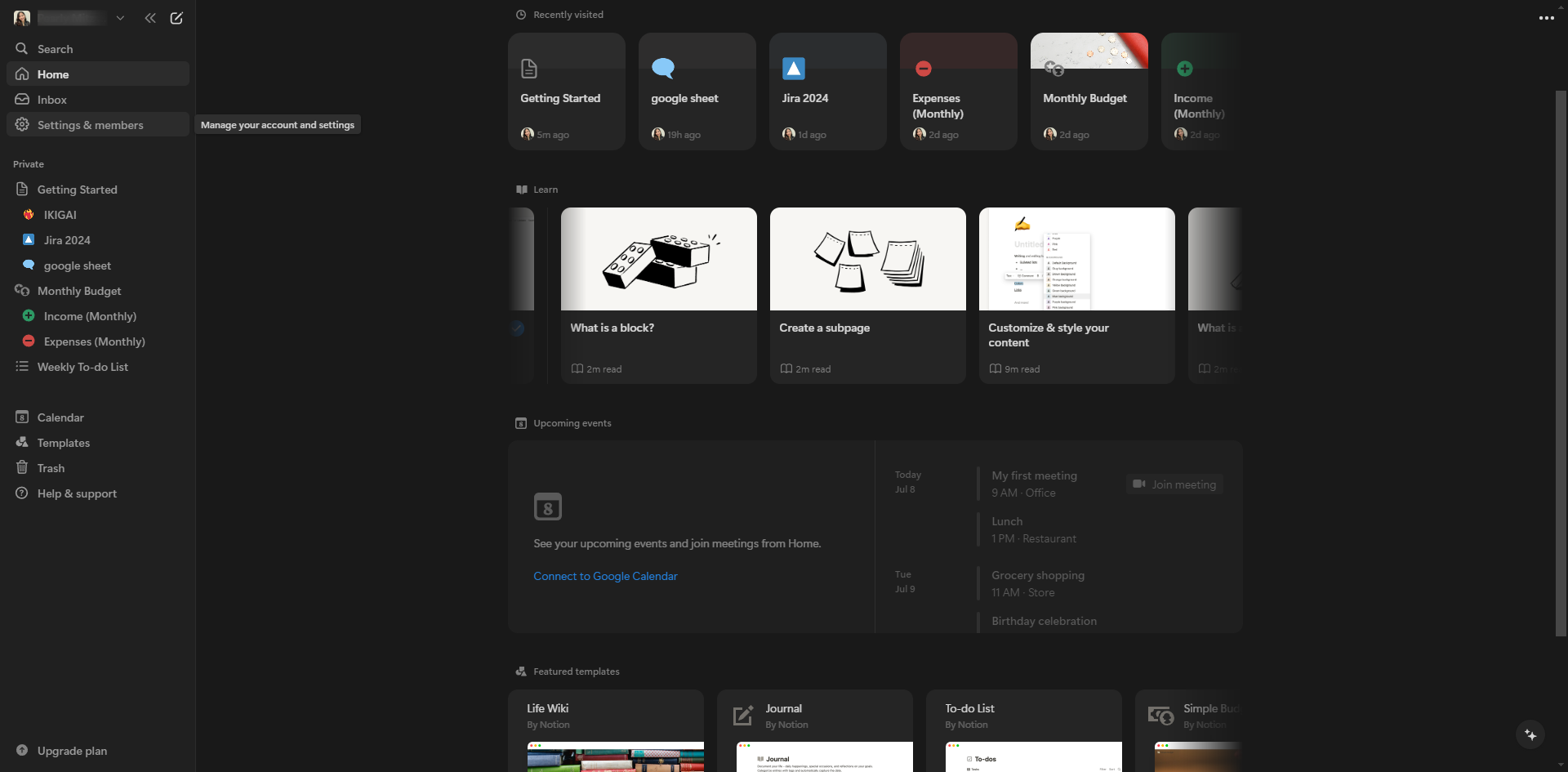The width and height of the screenshot is (1568, 772).
Task: Open Trash in the sidebar
Action: click(51, 468)
